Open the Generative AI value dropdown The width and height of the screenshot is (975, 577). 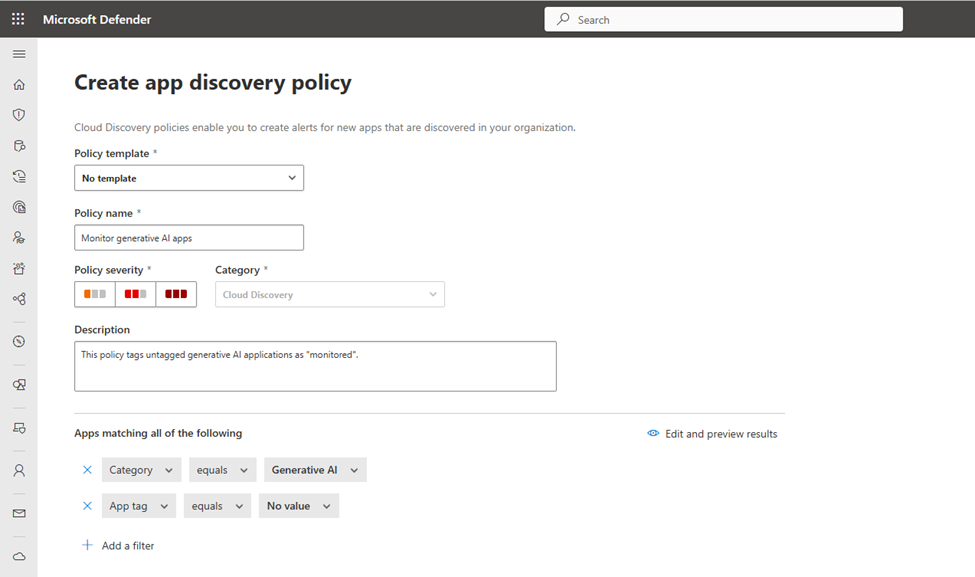pyautogui.click(x=315, y=470)
